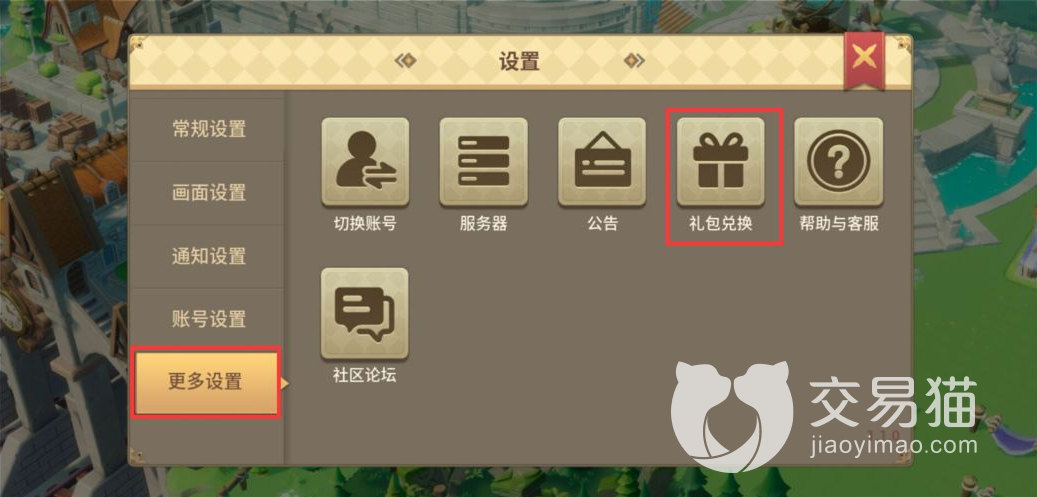Viewport: 1037px width, 497px height.
Task: Open the 服务器 server list icon
Action: coord(483,162)
